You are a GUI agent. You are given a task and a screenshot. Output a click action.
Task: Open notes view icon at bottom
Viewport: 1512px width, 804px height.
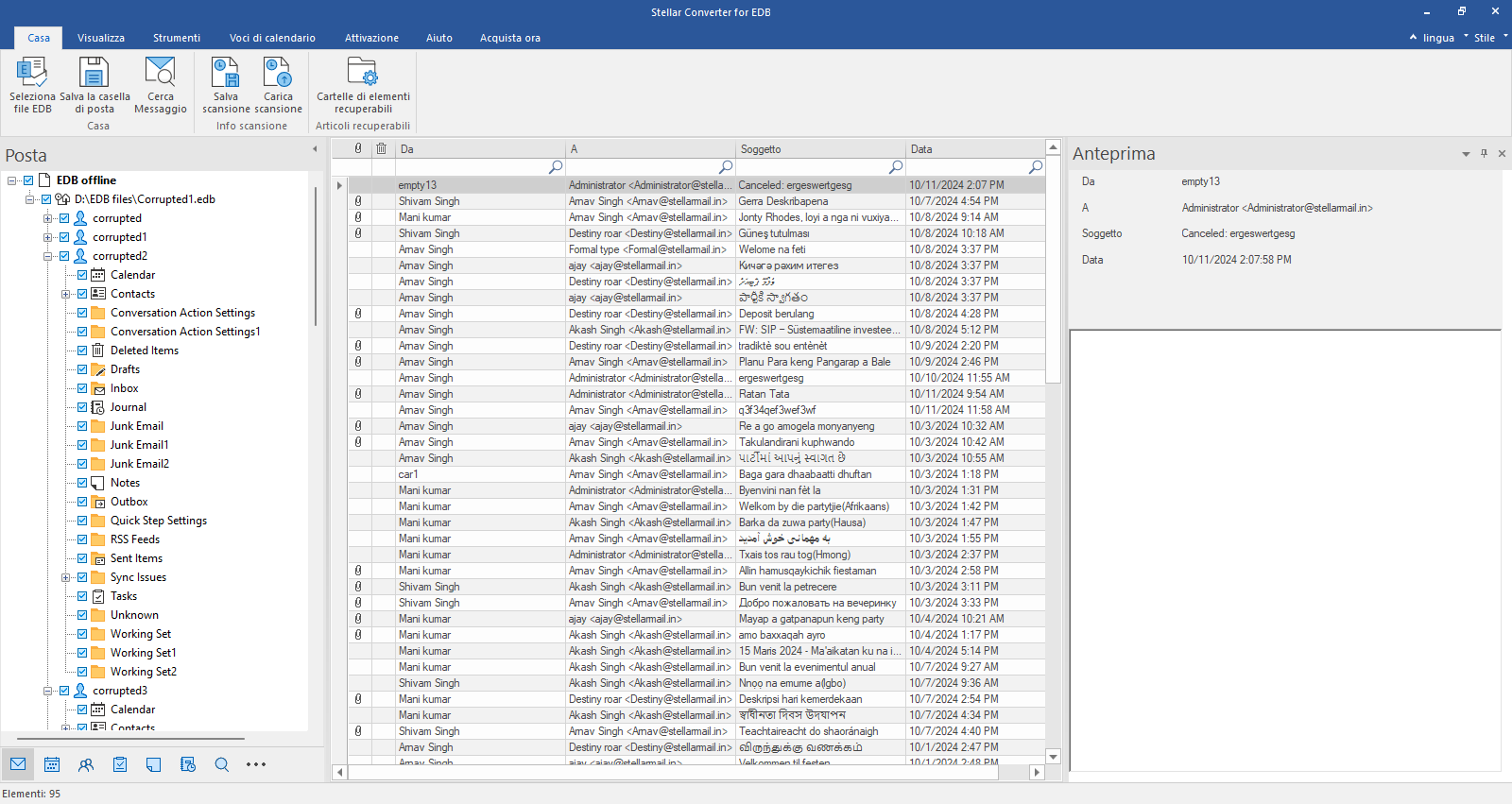(x=154, y=764)
